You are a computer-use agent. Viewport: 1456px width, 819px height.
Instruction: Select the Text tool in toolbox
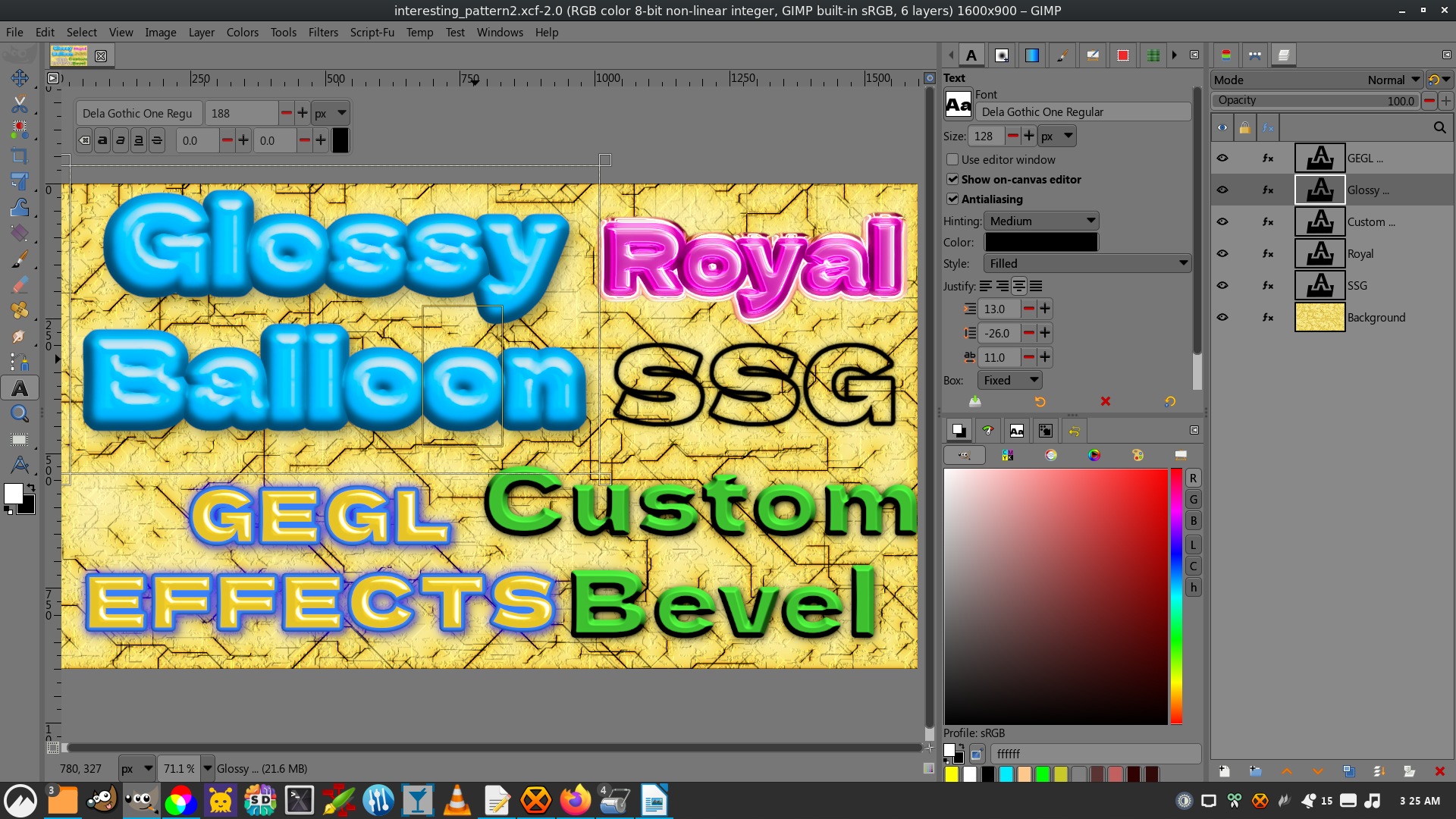[x=20, y=388]
